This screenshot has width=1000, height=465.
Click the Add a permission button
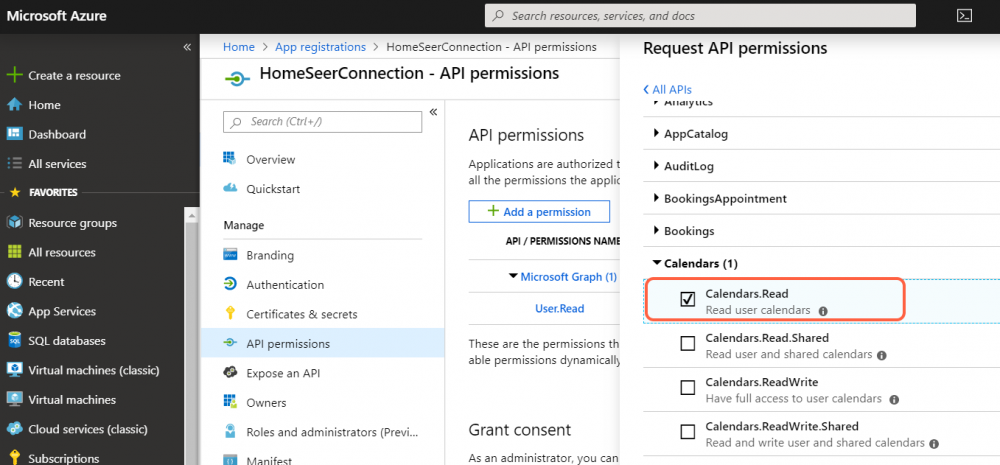pos(539,211)
